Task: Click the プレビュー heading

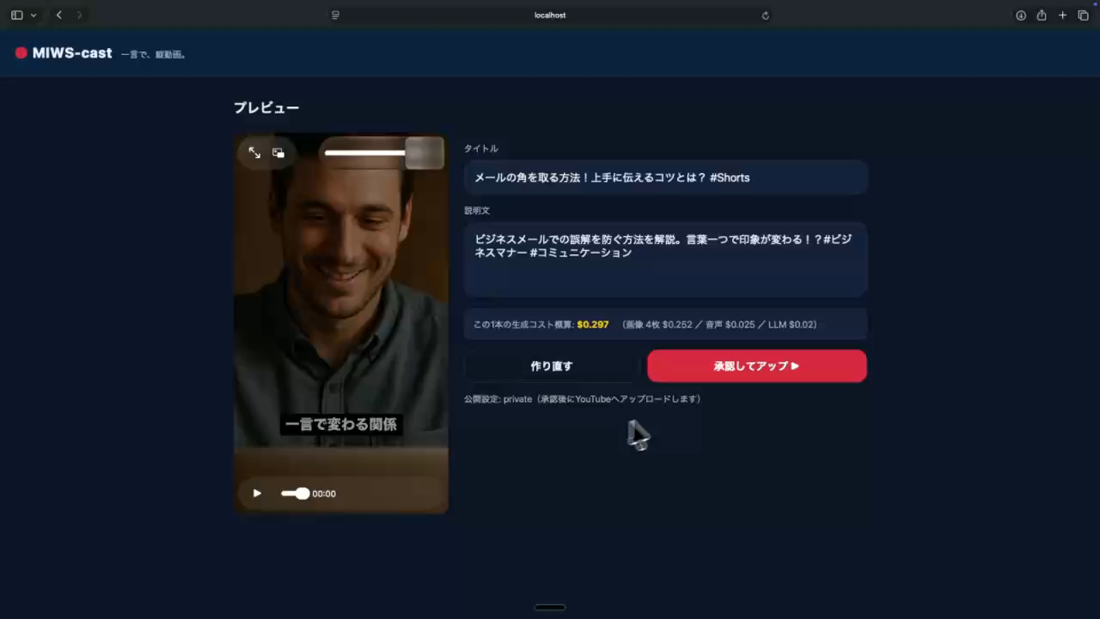Action: pos(267,107)
